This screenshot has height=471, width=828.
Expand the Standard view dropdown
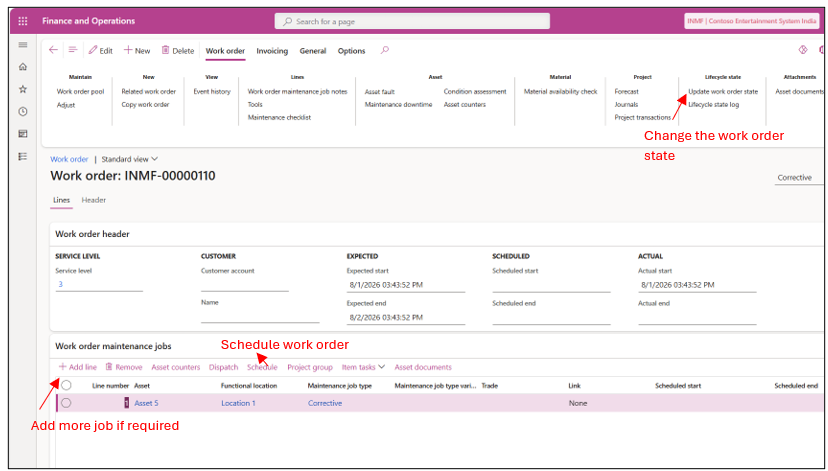click(x=129, y=159)
